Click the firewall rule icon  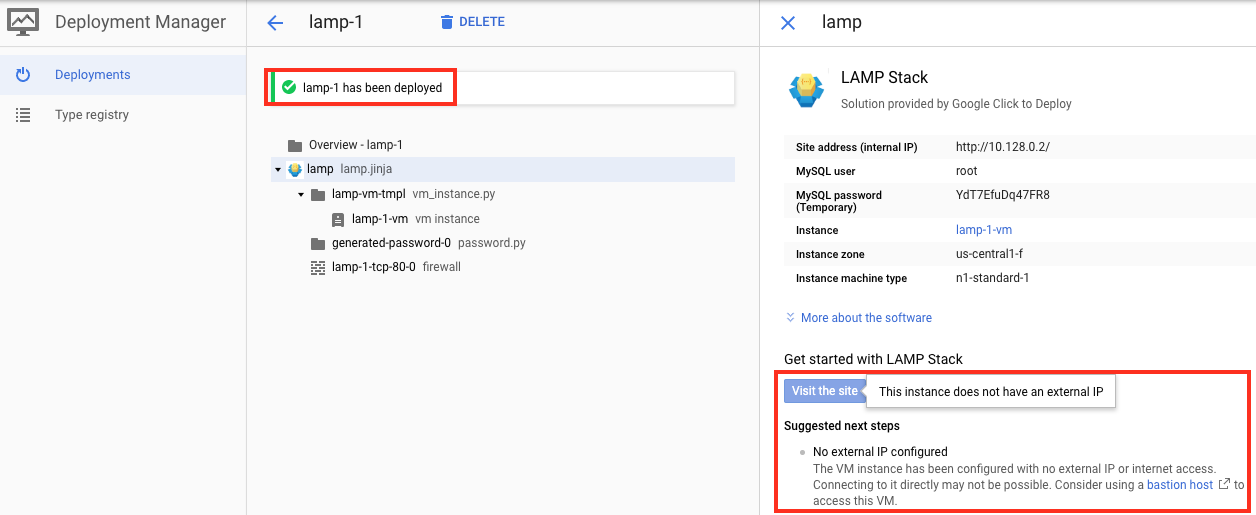[318, 267]
